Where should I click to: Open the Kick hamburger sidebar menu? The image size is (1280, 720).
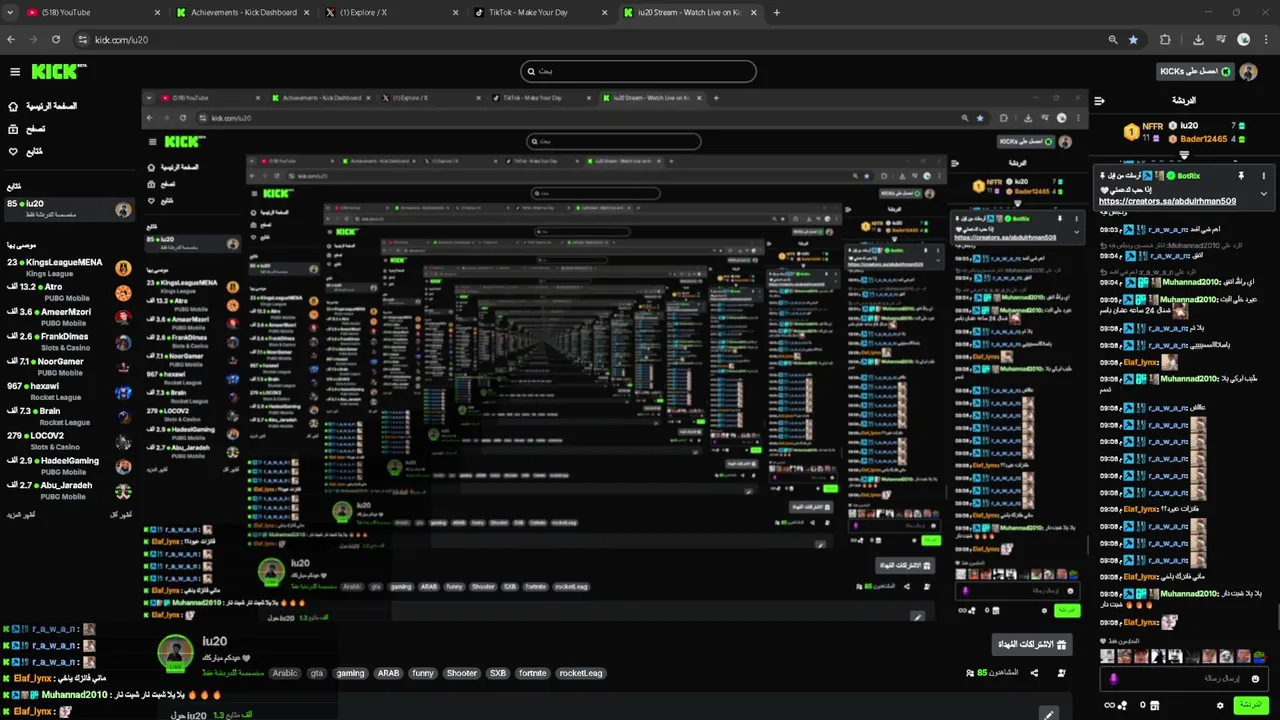coord(15,72)
